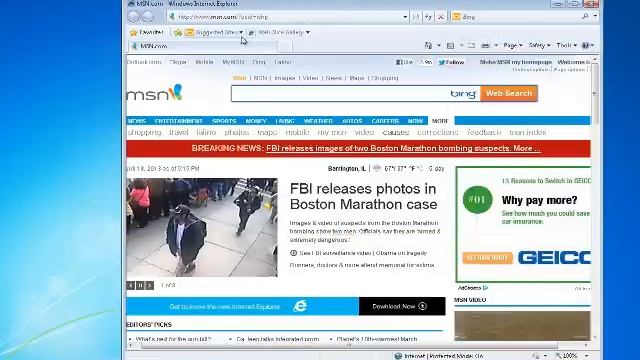Click the Internet Explorer logo in blue banner
Screen dimensions: 640x360
(x=300, y=306)
